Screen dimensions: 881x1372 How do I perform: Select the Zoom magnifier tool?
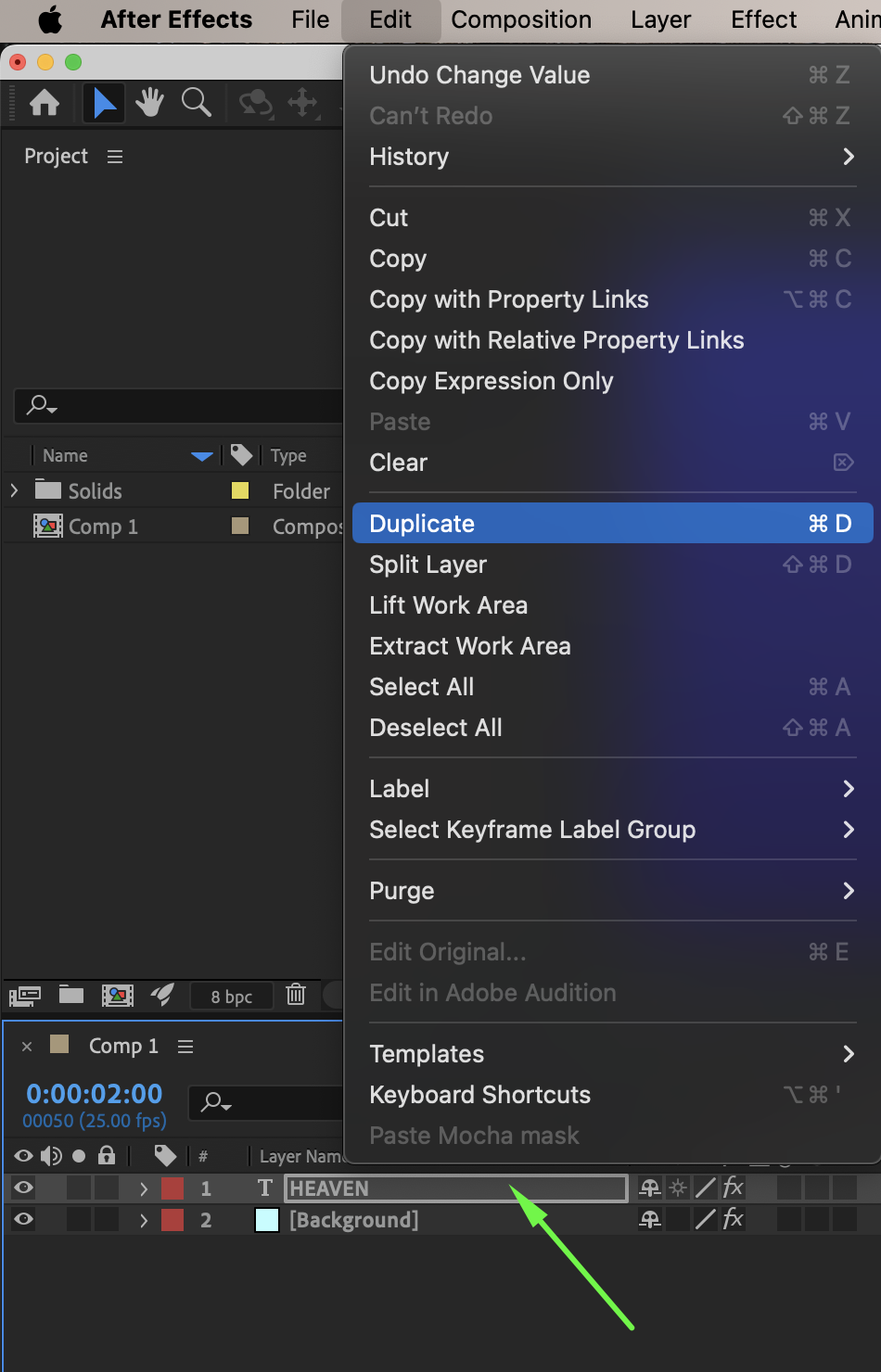coord(196,103)
